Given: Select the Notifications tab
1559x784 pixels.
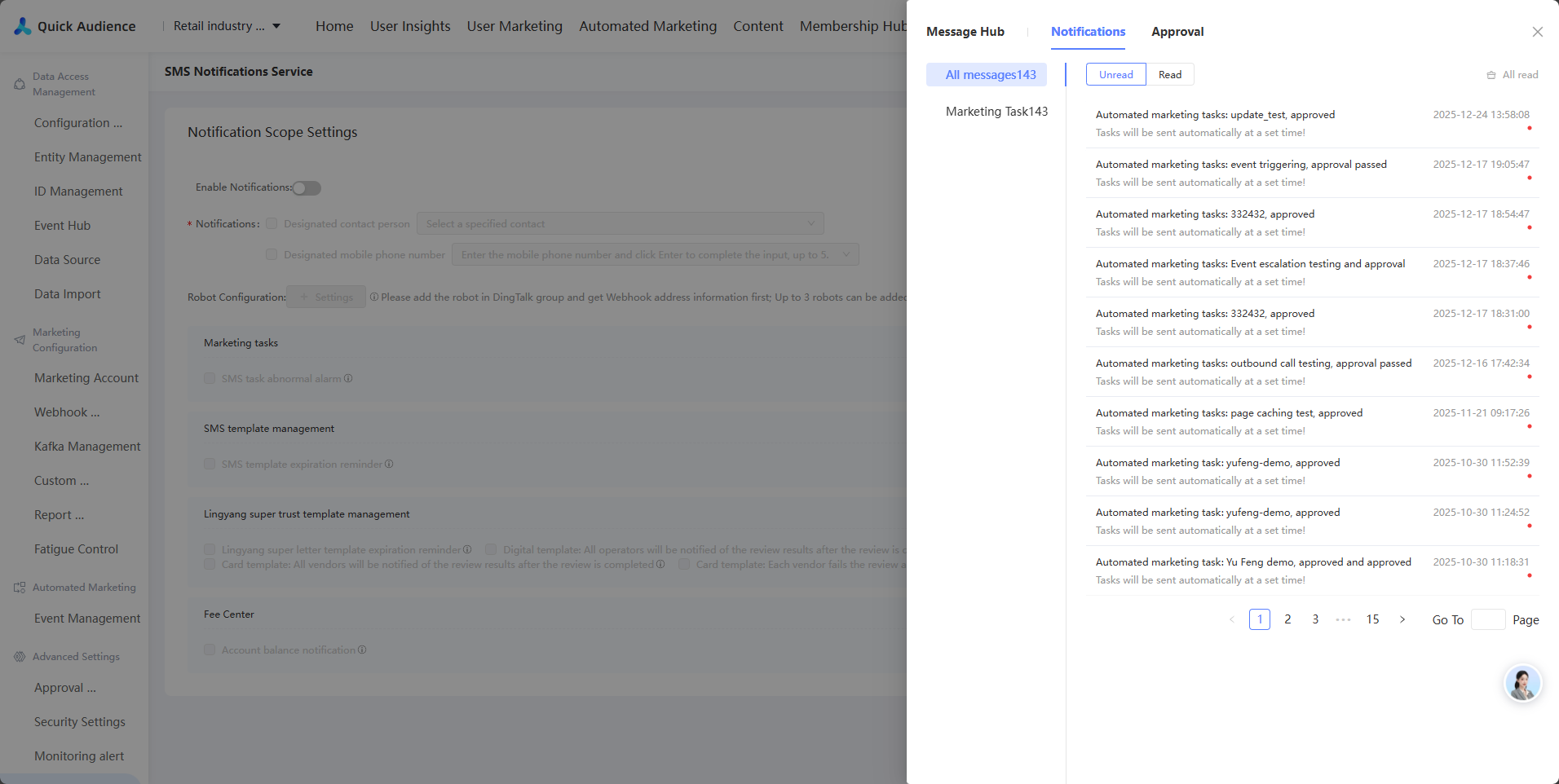Looking at the screenshot, I should click(1088, 32).
